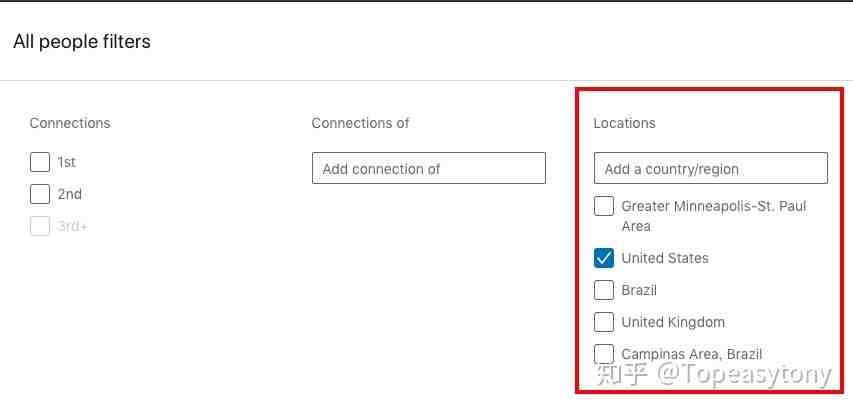
Task: Enable the United Kingdom location checkbox
Action: click(604, 322)
